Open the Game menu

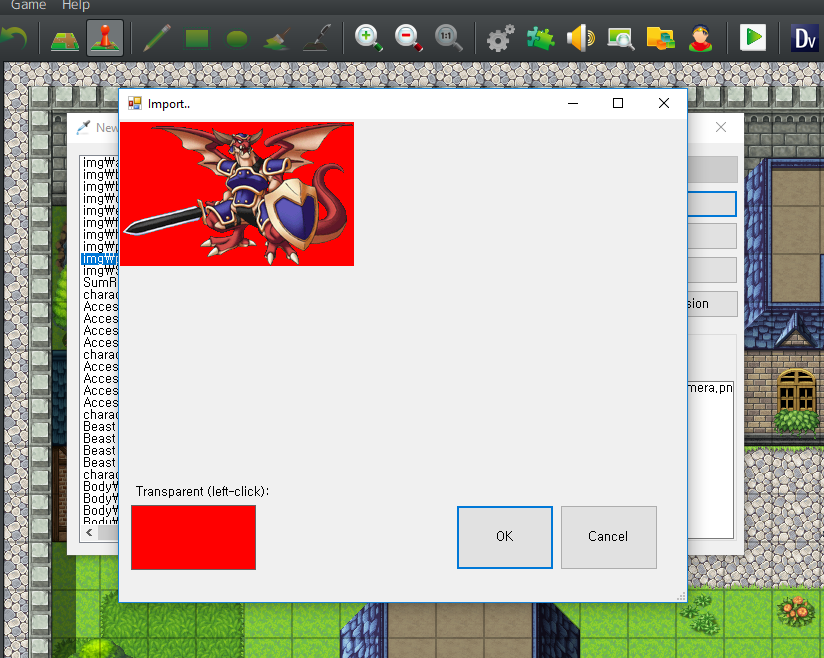tap(28, 5)
